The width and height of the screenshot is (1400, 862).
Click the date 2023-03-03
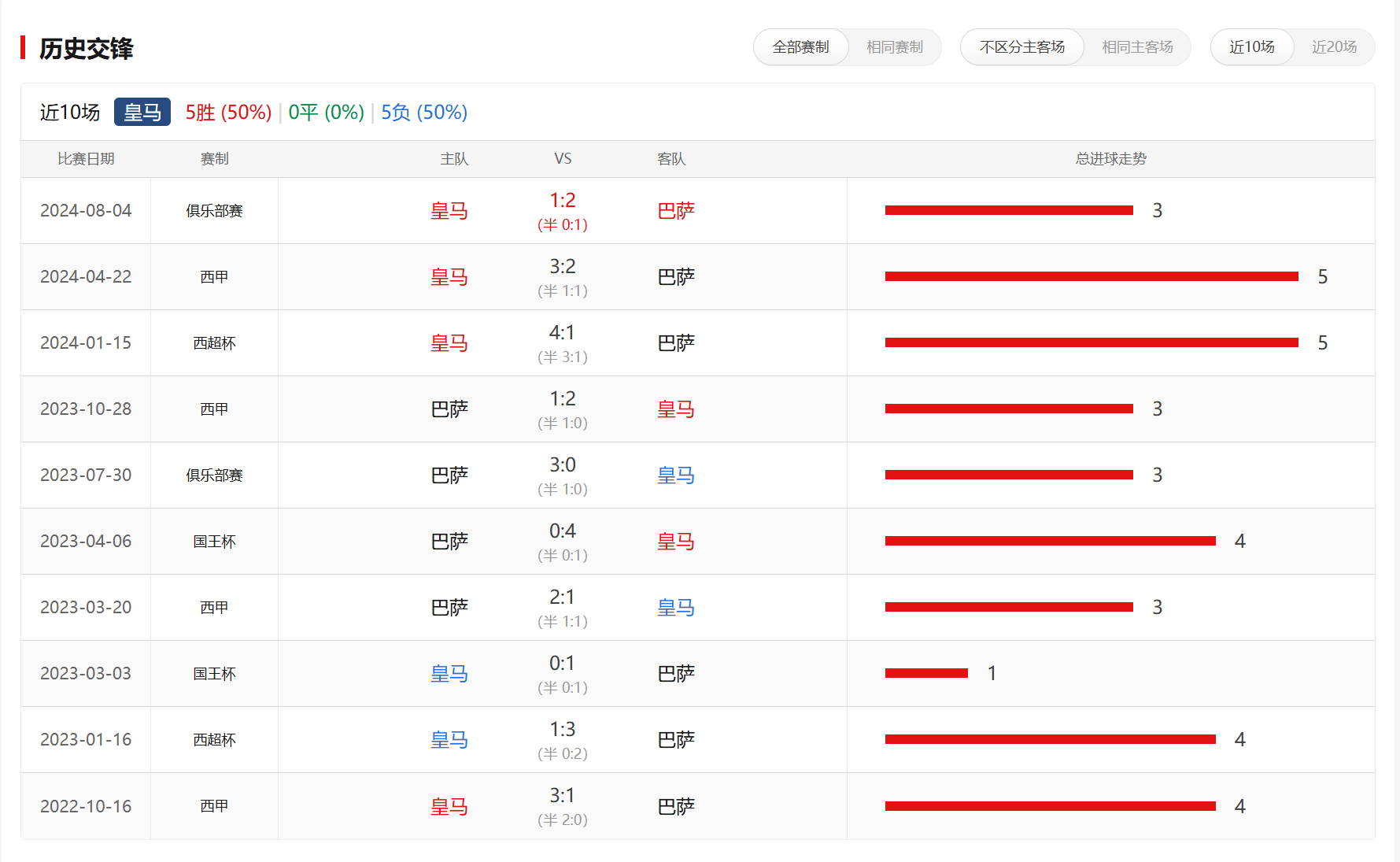[86, 674]
